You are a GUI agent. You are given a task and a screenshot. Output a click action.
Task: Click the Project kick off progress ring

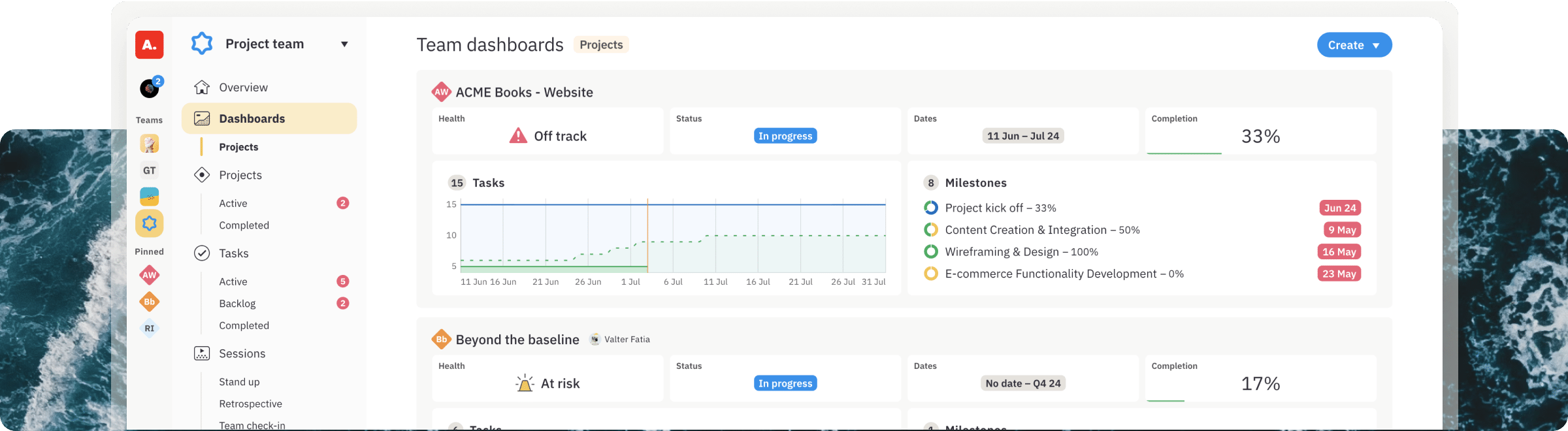click(x=931, y=208)
